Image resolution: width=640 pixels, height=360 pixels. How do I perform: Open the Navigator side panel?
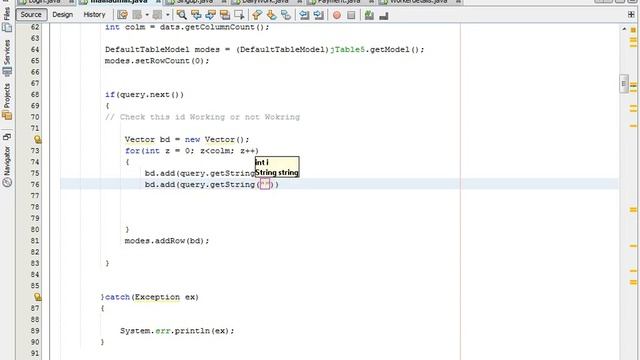pyautogui.click(x=7, y=167)
